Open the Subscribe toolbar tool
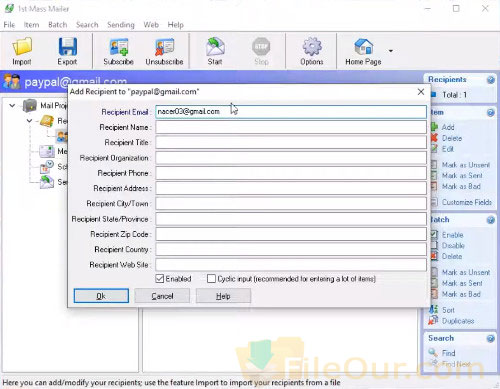This screenshot has width=500, height=389. (x=118, y=52)
